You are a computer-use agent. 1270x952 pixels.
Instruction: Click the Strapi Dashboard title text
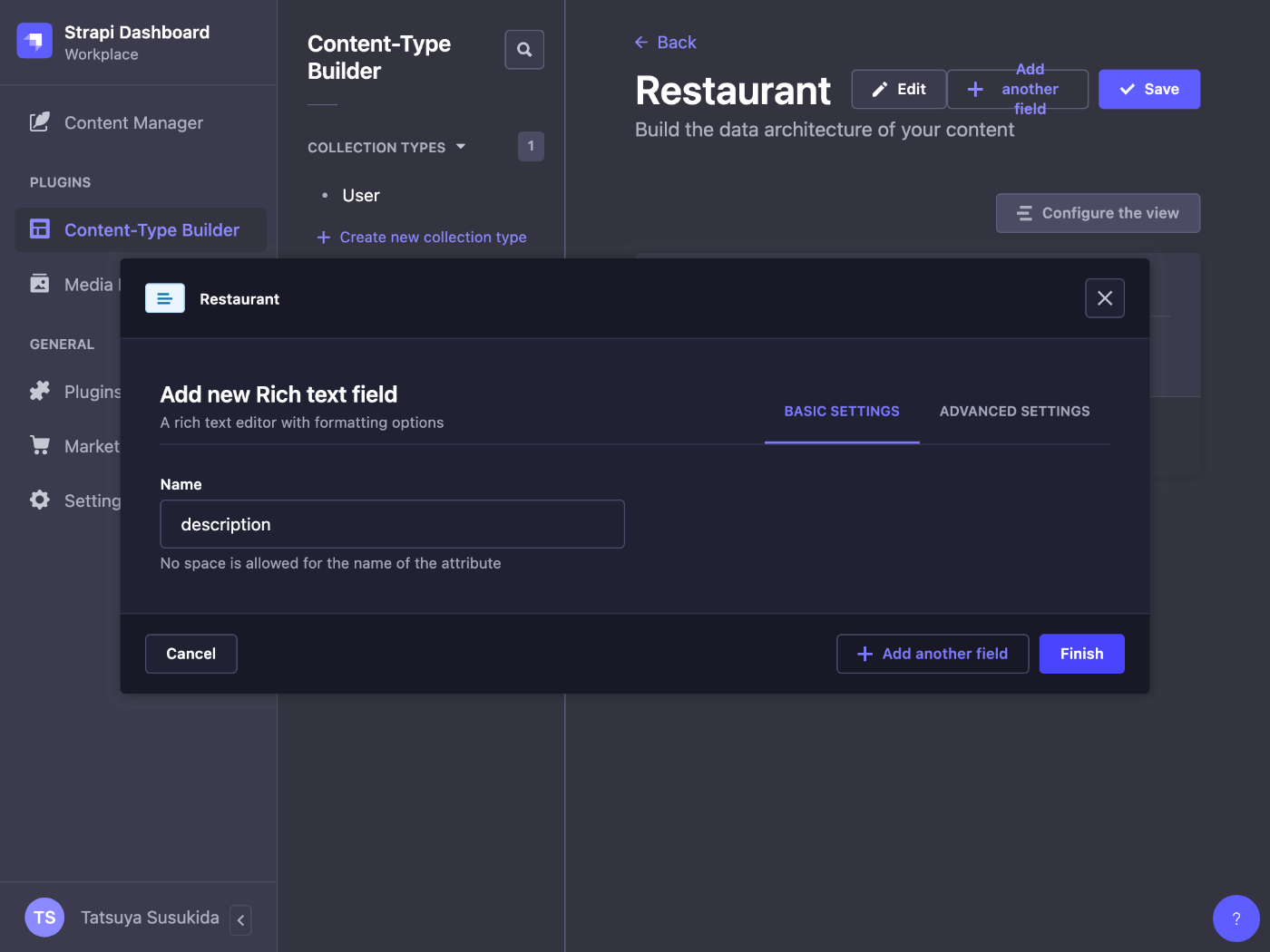137,33
